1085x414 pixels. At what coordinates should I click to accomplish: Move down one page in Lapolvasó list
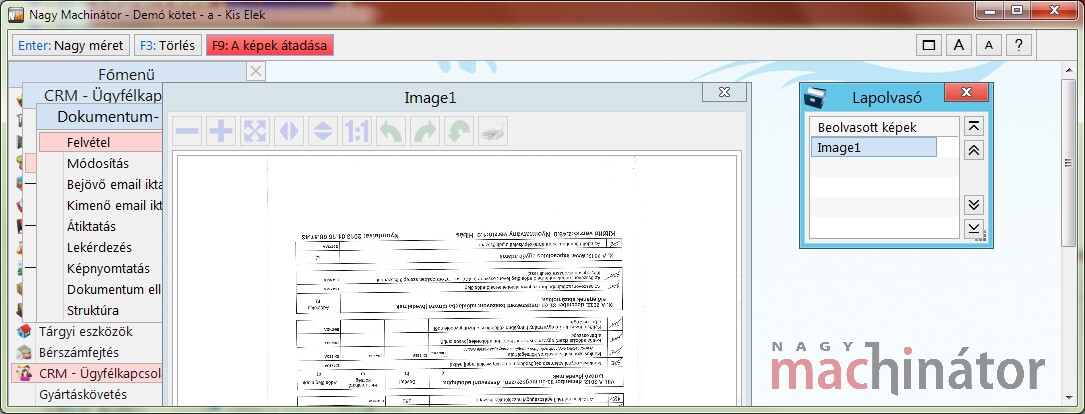pyautogui.click(x=974, y=204)
